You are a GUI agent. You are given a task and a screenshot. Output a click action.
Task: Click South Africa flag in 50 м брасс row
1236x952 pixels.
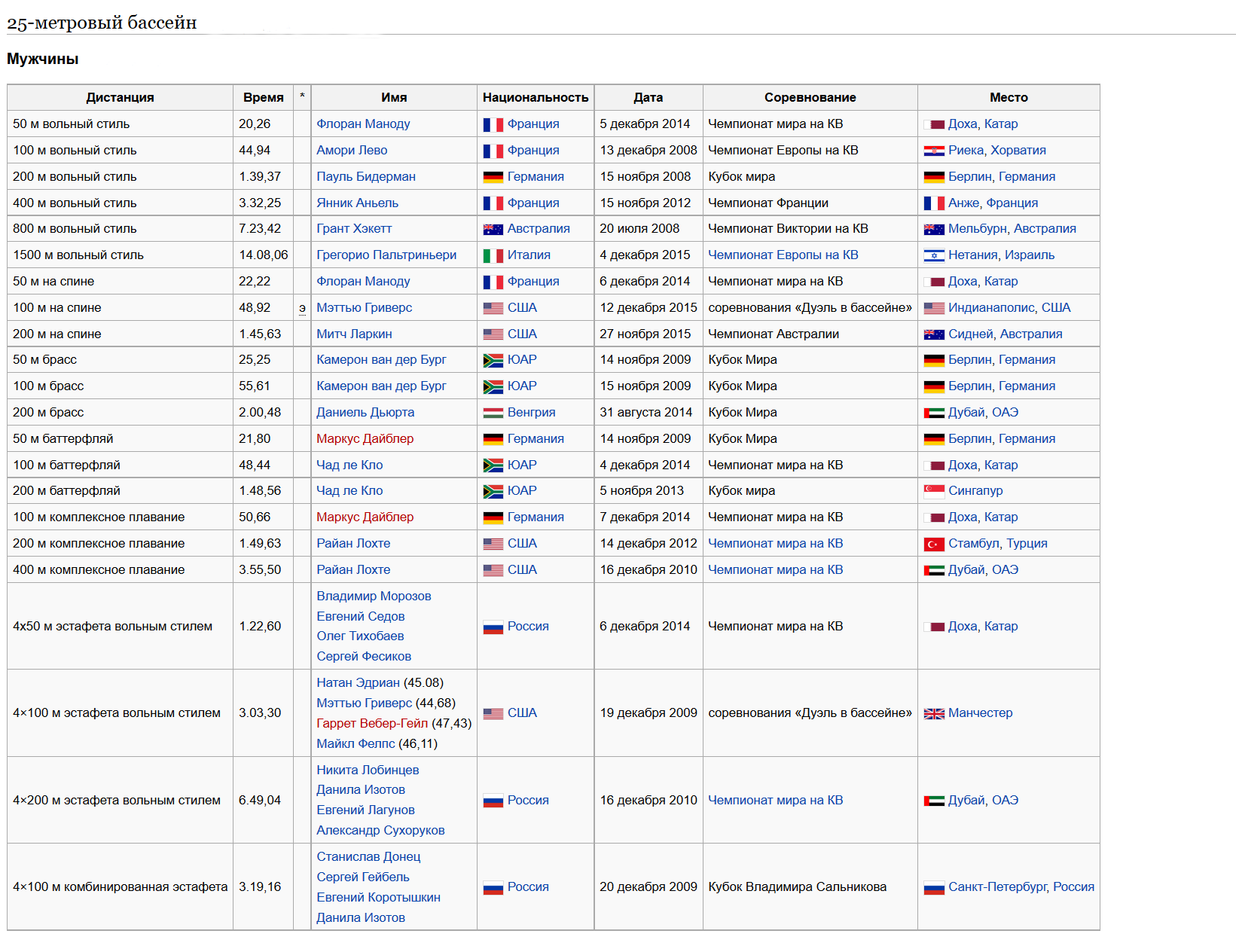point(493,361)
